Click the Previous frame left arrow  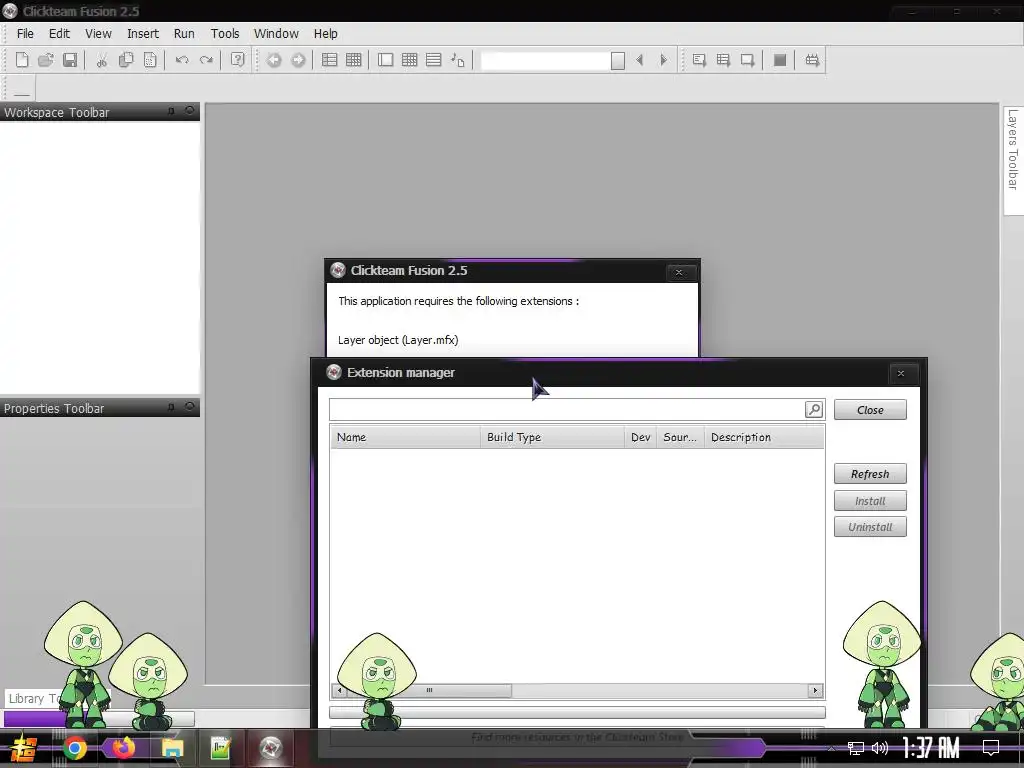(x=639, y=60)
